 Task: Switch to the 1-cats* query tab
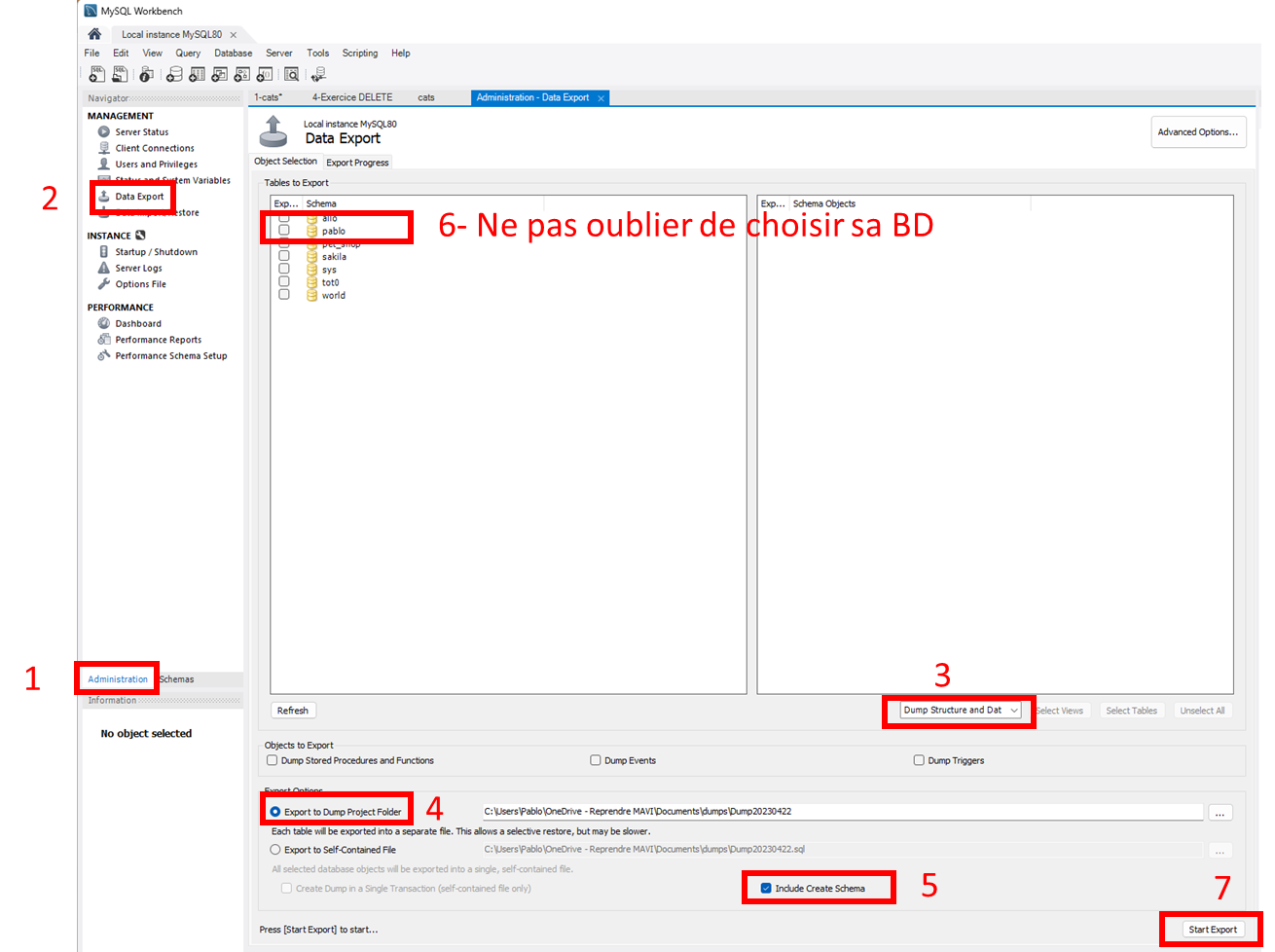[x=269, y=97]
